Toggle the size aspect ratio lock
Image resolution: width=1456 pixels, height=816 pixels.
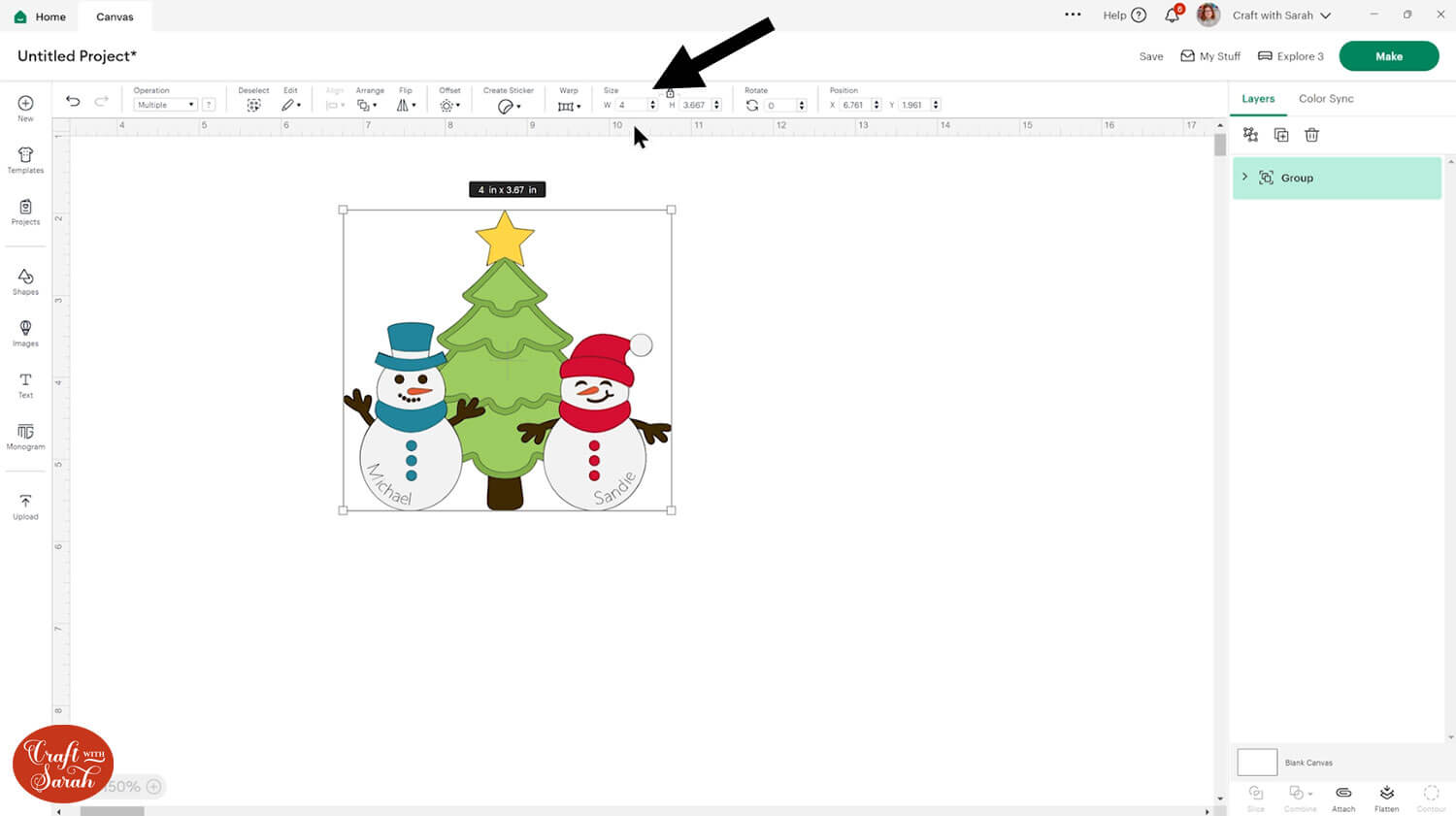tap(670, 93)
